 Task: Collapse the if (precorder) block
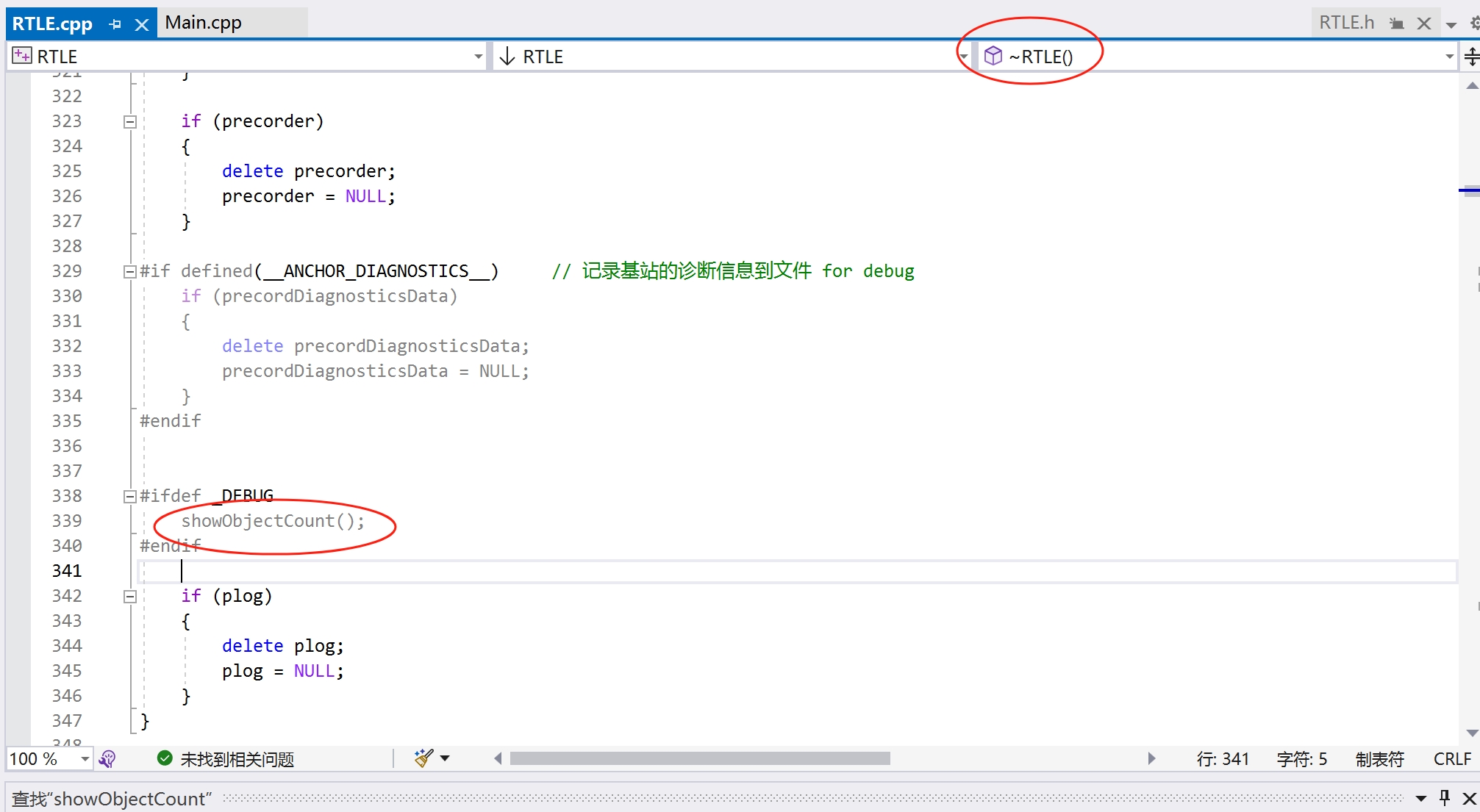pyautogui.click(x=130, y=122)
